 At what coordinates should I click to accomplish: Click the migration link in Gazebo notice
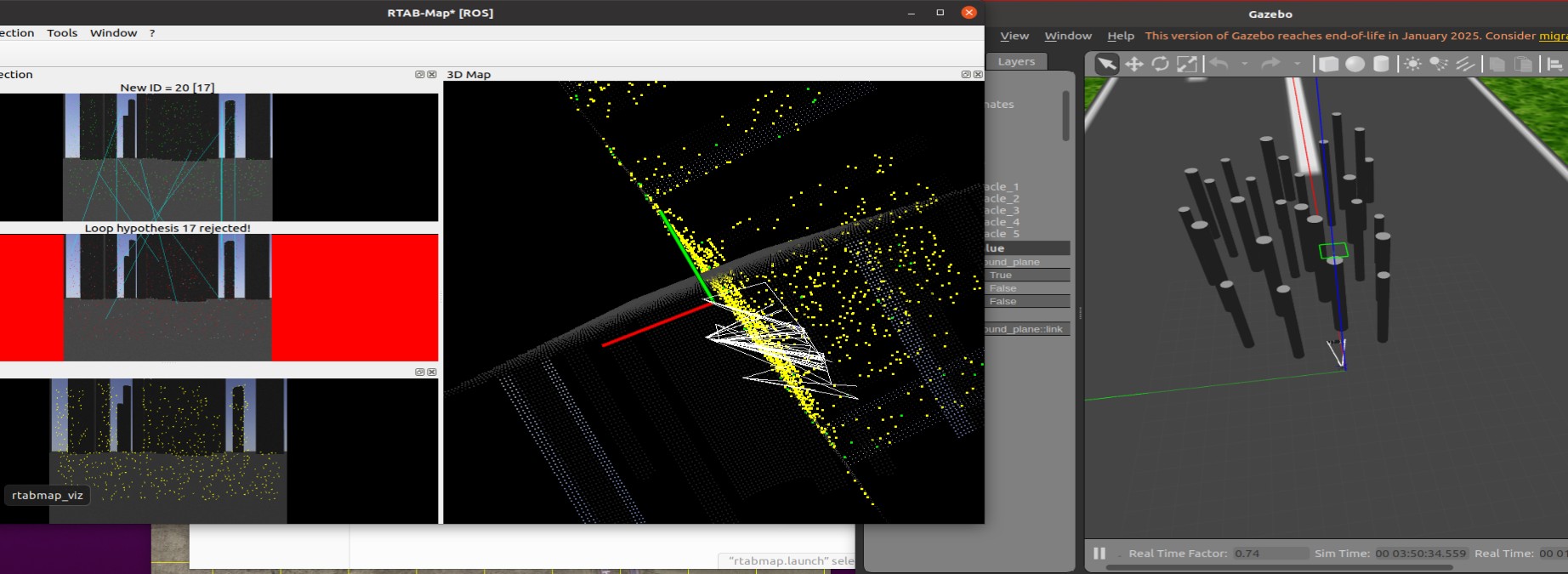coord(1553,36)
